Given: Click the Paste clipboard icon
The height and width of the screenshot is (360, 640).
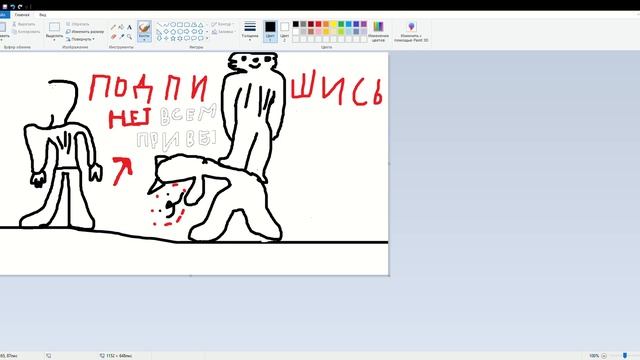Looking at the screenshot, I should coord(2,28).
